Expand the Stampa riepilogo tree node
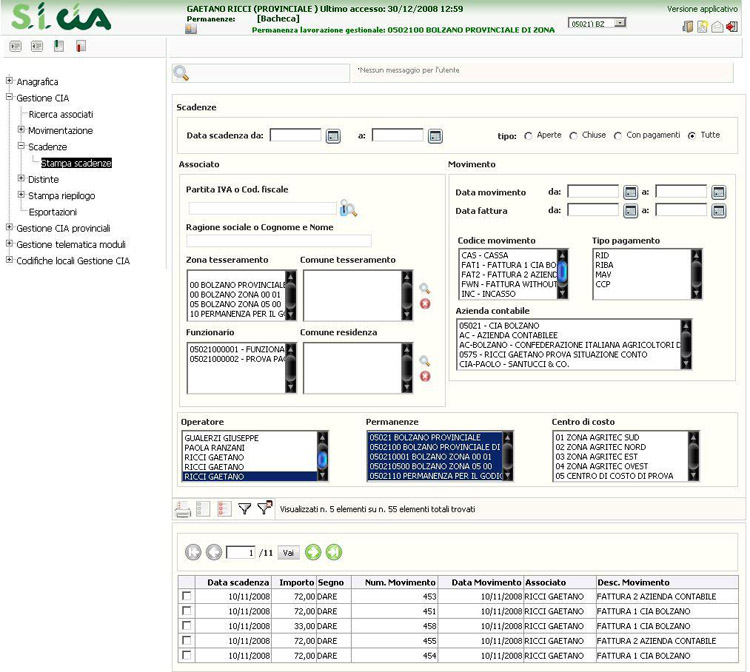This screenshot has width=750, height=672. pyautogui.click(x=21, y=195)
